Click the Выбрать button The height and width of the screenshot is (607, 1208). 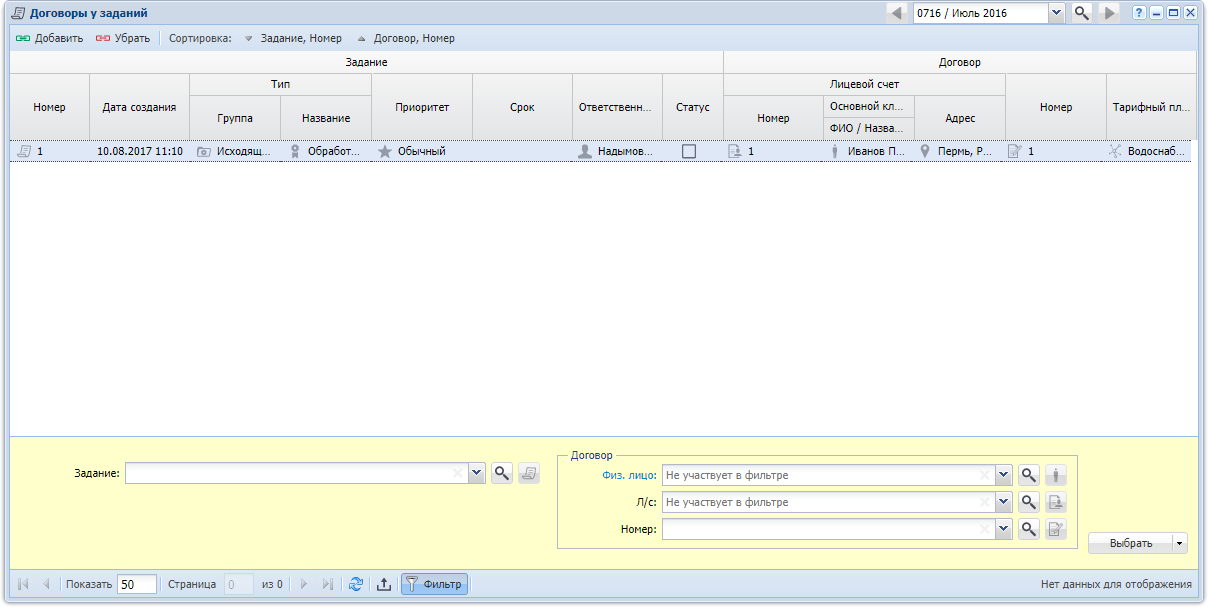[1131, 543]
